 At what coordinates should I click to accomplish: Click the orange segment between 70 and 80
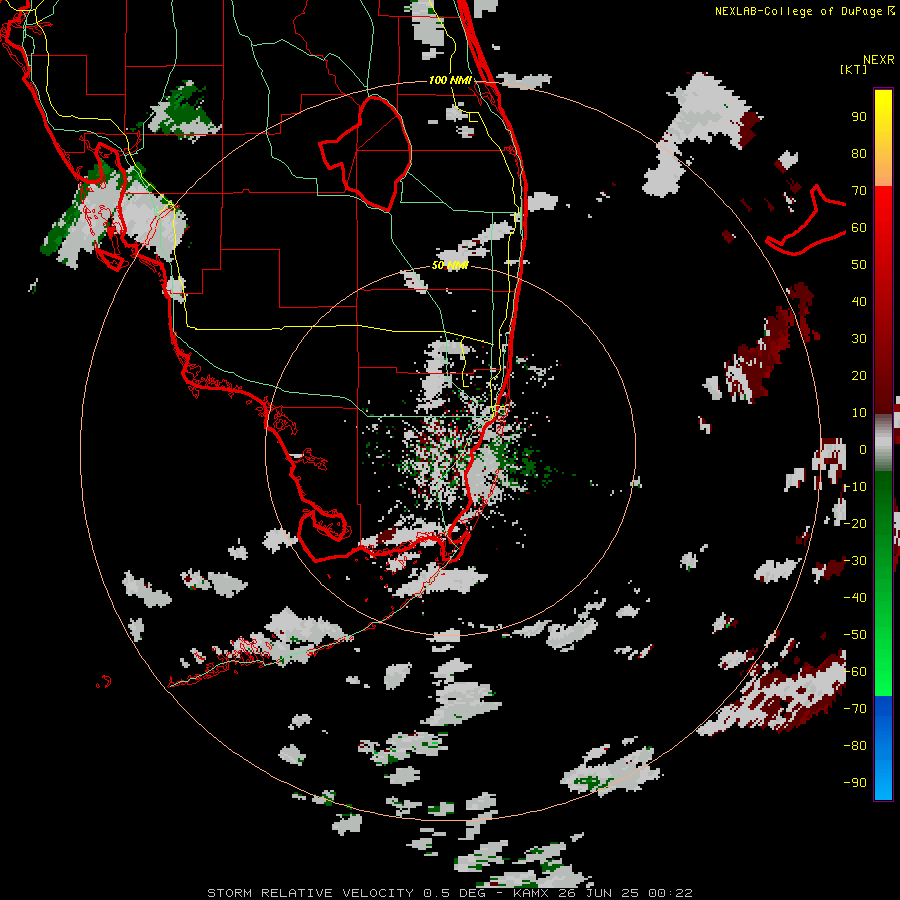(883, 170)
